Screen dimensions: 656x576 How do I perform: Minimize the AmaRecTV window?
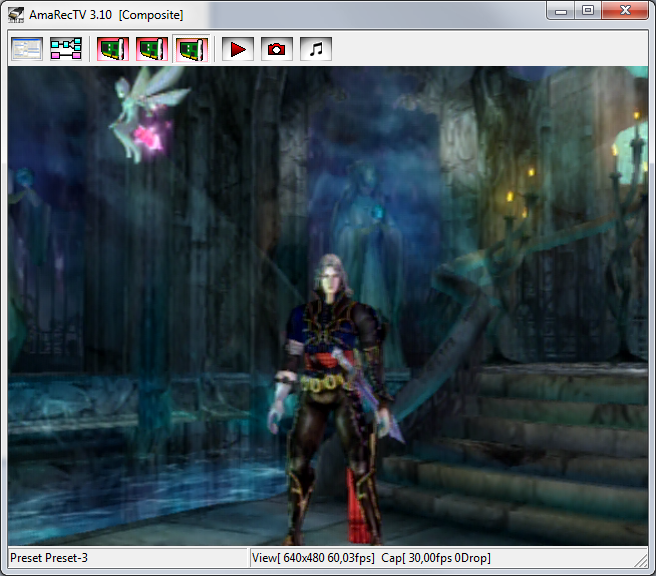pos(562,11)
